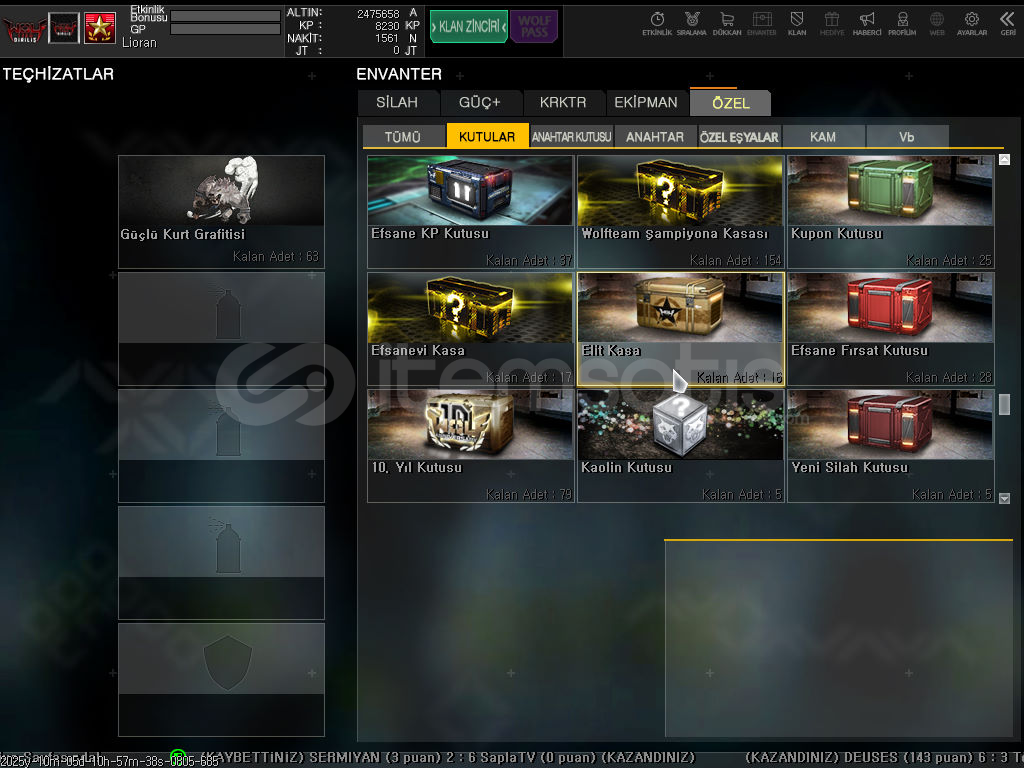The width and height of the screenshot is (1024, 768).
Task: Open the Anahtar sub-tab
Action: [655, 136]
